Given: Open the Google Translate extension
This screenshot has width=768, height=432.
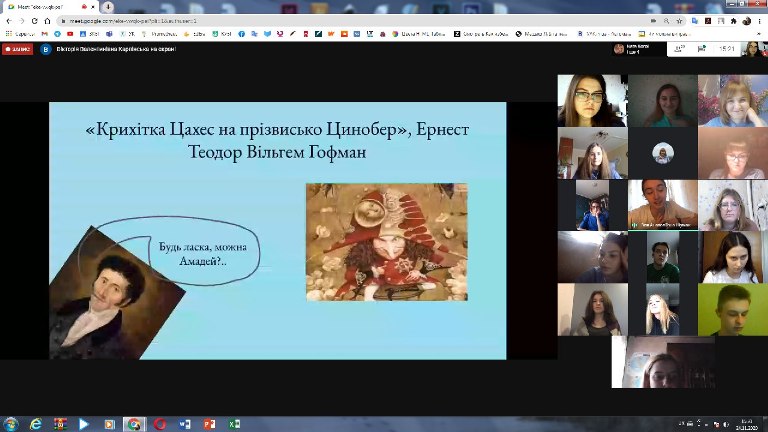Looking at the screenshot, I should point(695,21).
